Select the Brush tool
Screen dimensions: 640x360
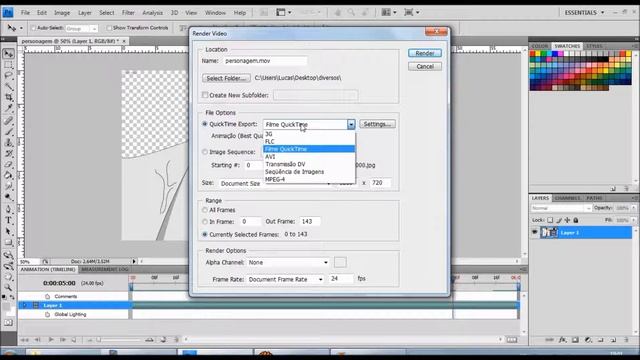8,132
